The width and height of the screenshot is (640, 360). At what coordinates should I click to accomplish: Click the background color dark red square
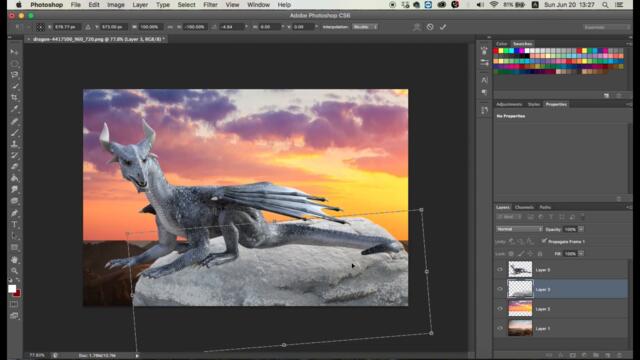coord(18,293)
